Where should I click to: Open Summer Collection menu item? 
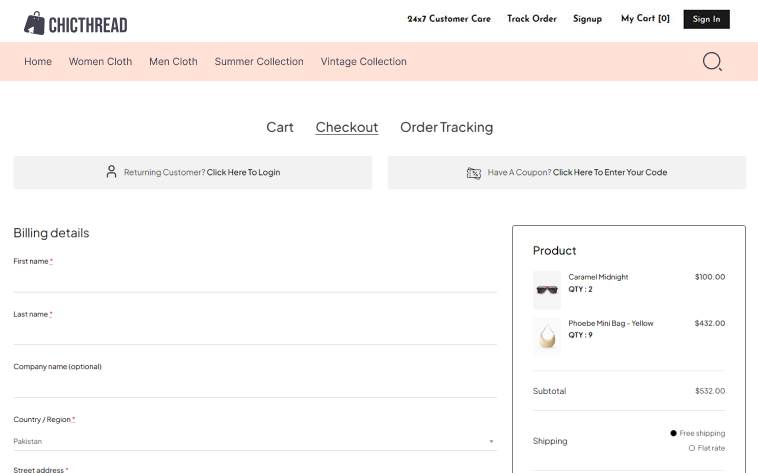(259, 62)
